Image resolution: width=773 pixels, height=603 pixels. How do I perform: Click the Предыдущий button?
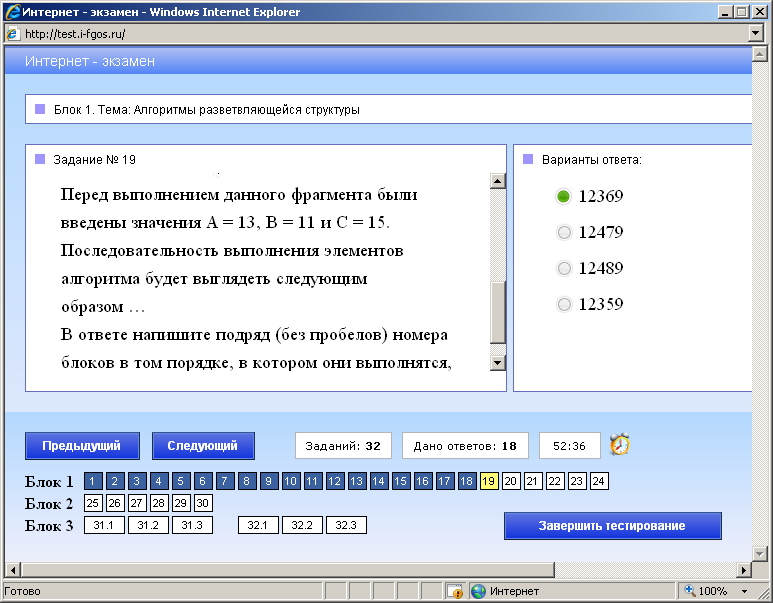click(x=82, y=446)
